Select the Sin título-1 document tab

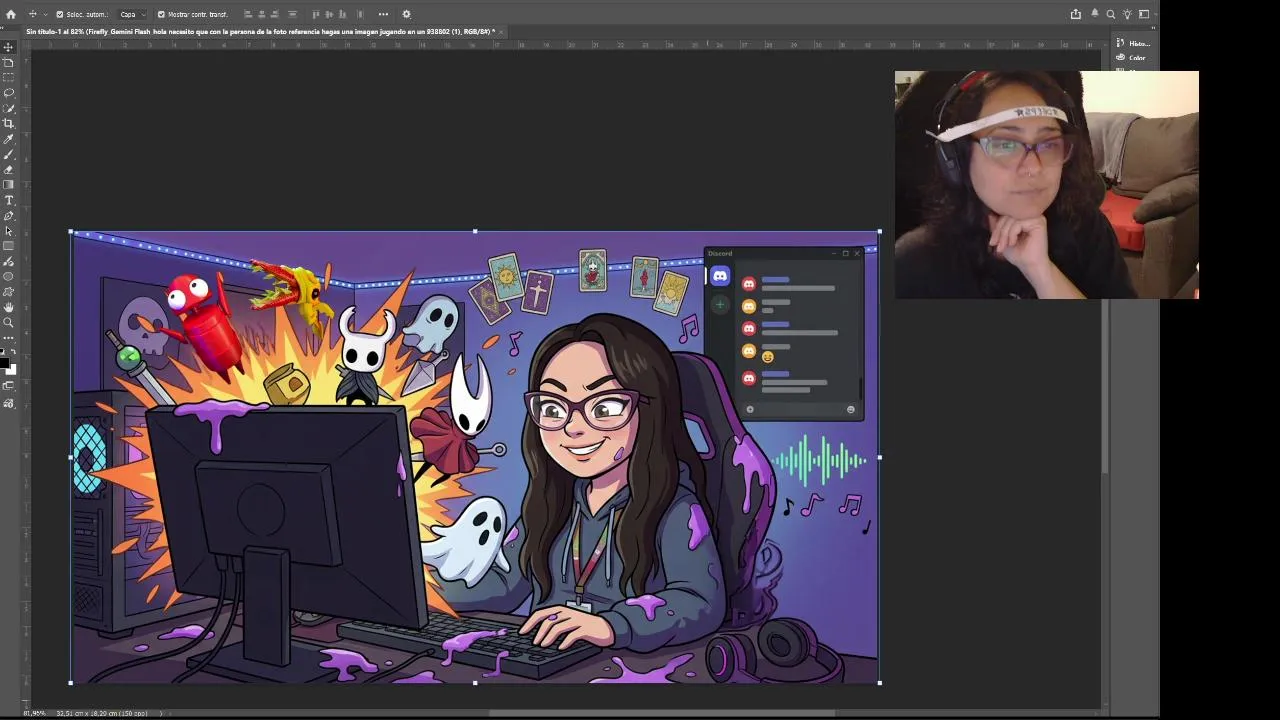pos(259,31)
